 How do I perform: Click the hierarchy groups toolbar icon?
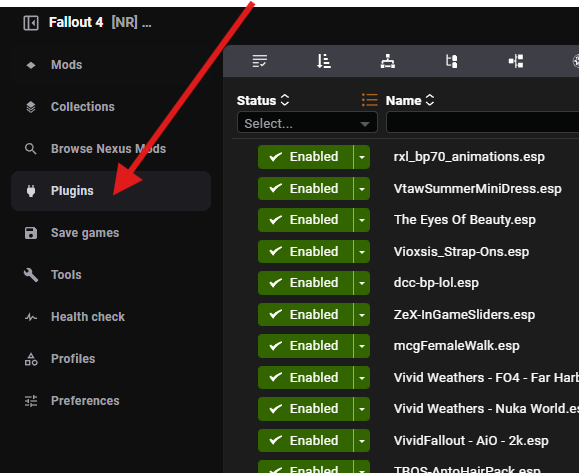click(388, 61)
